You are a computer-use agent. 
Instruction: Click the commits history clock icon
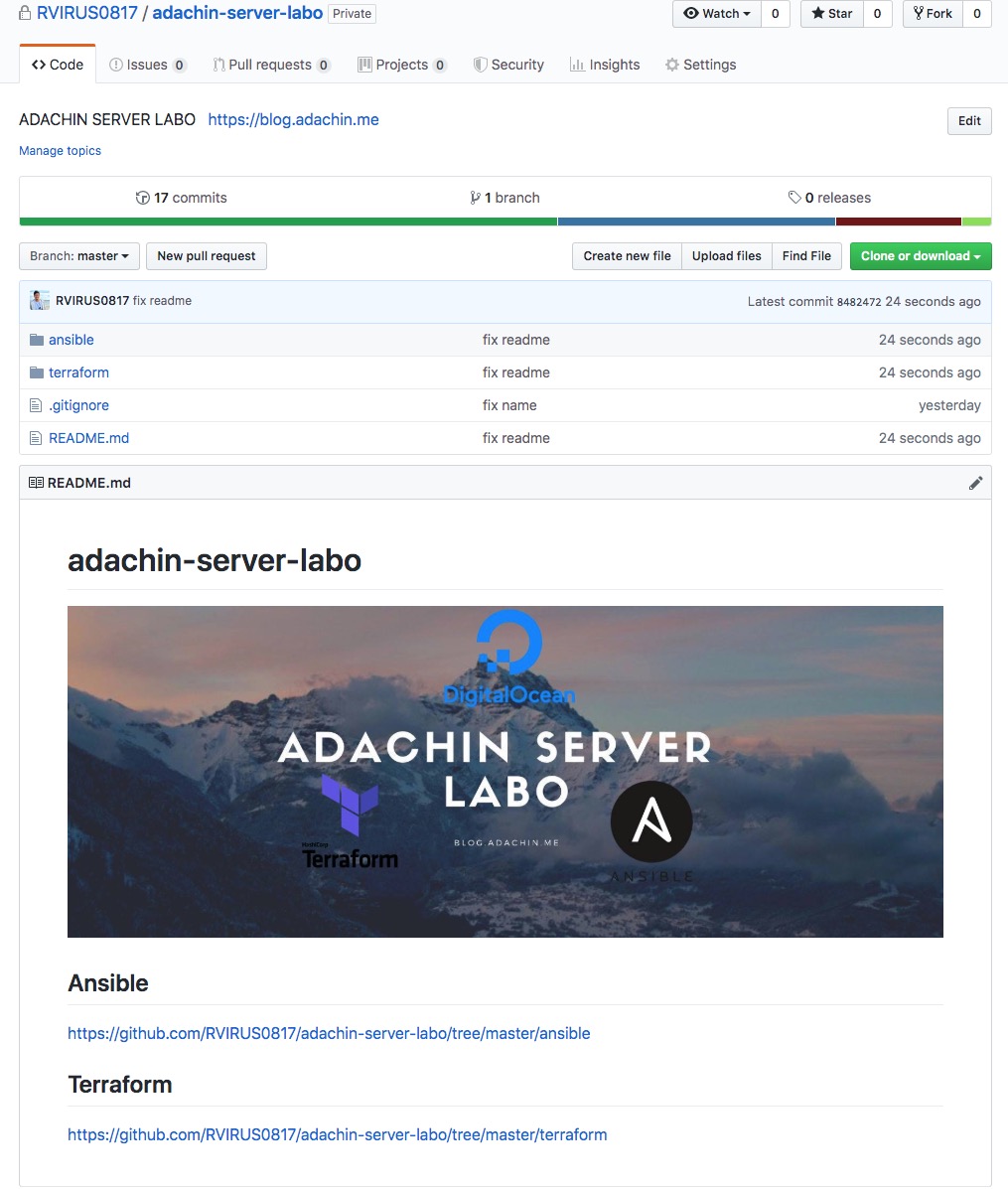point(143,198)
